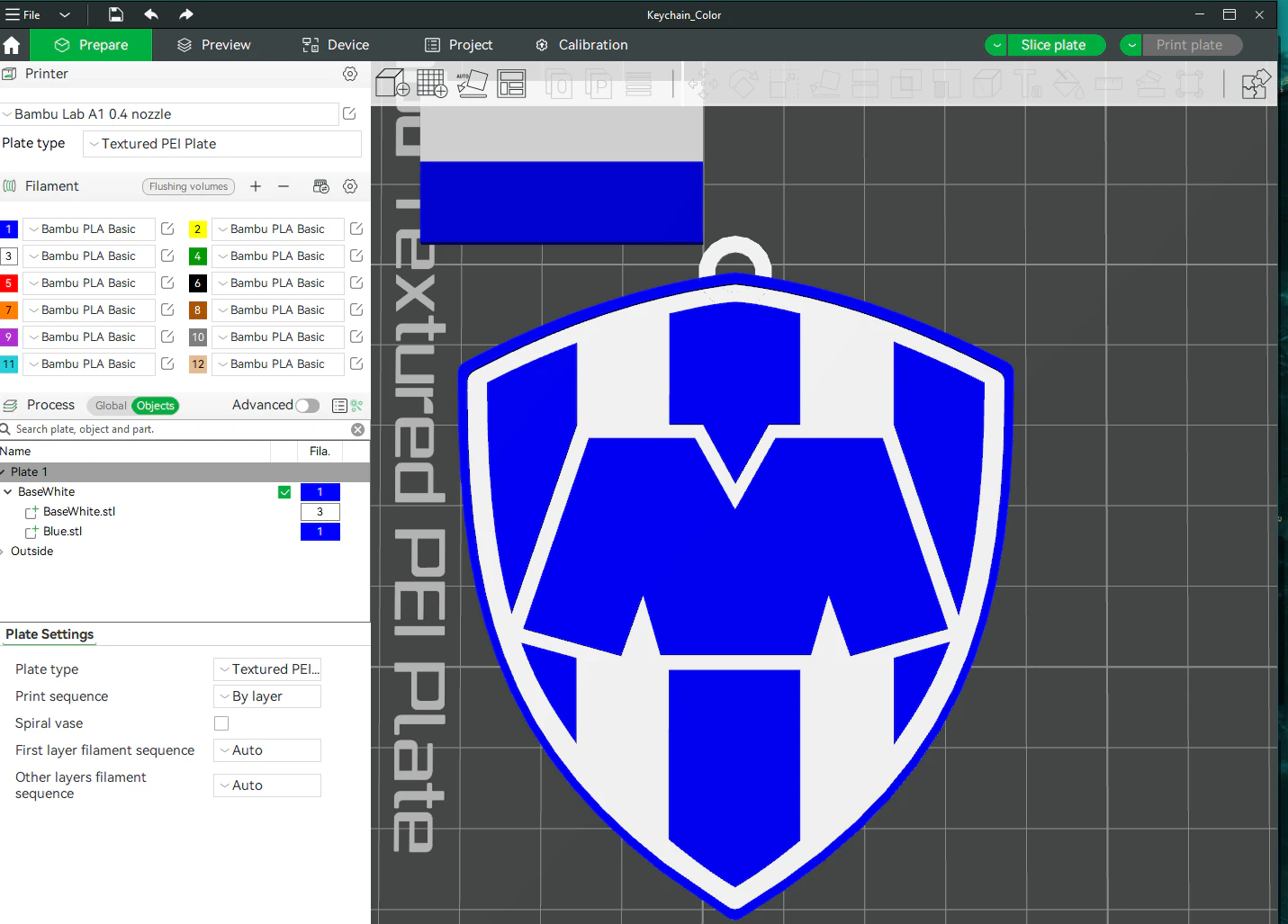The width and height of the screenshot is (1288, 924).
Task: Open filament 5 Bambu PLA Basic dropdown
Action: (x=88, y=283)
